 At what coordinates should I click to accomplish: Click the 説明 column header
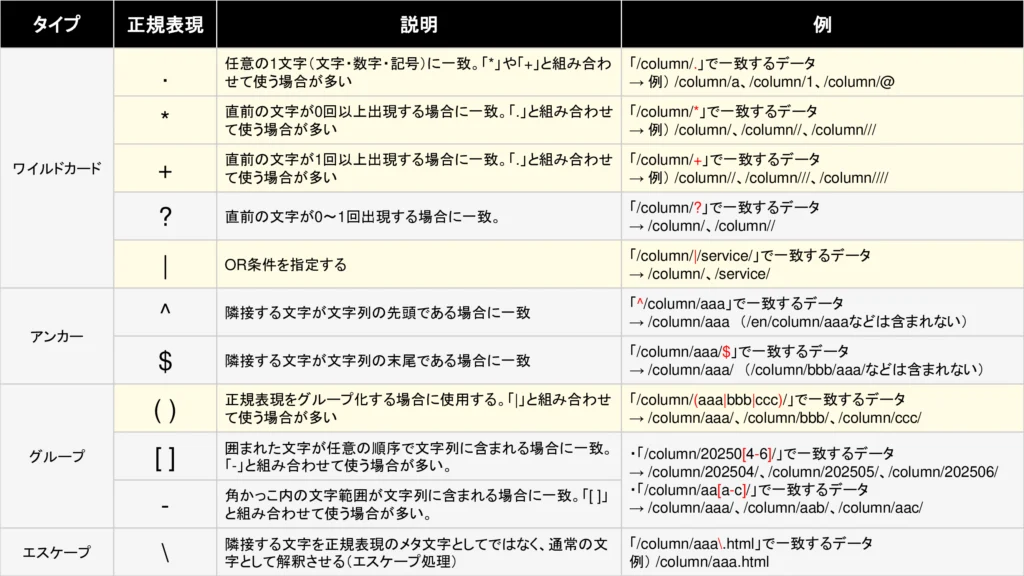coord(420,24)
